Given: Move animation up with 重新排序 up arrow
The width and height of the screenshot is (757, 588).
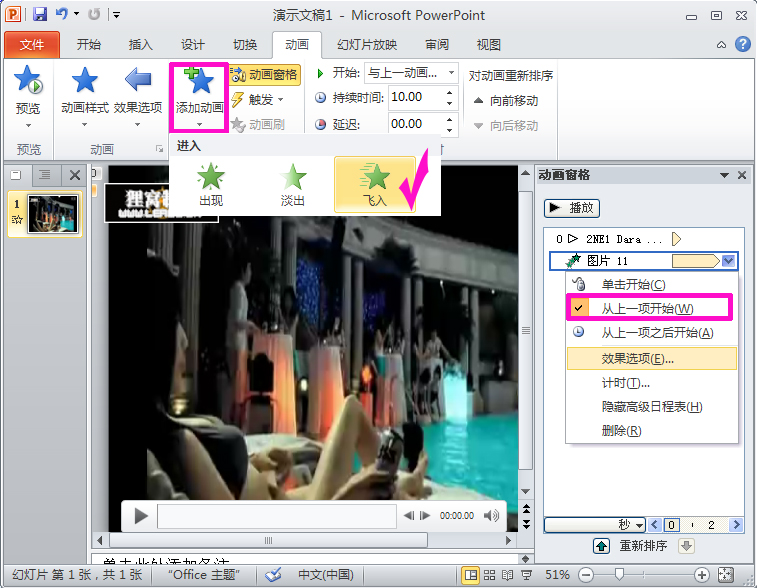Looking at the screenshot, I should tap(601, 546).
